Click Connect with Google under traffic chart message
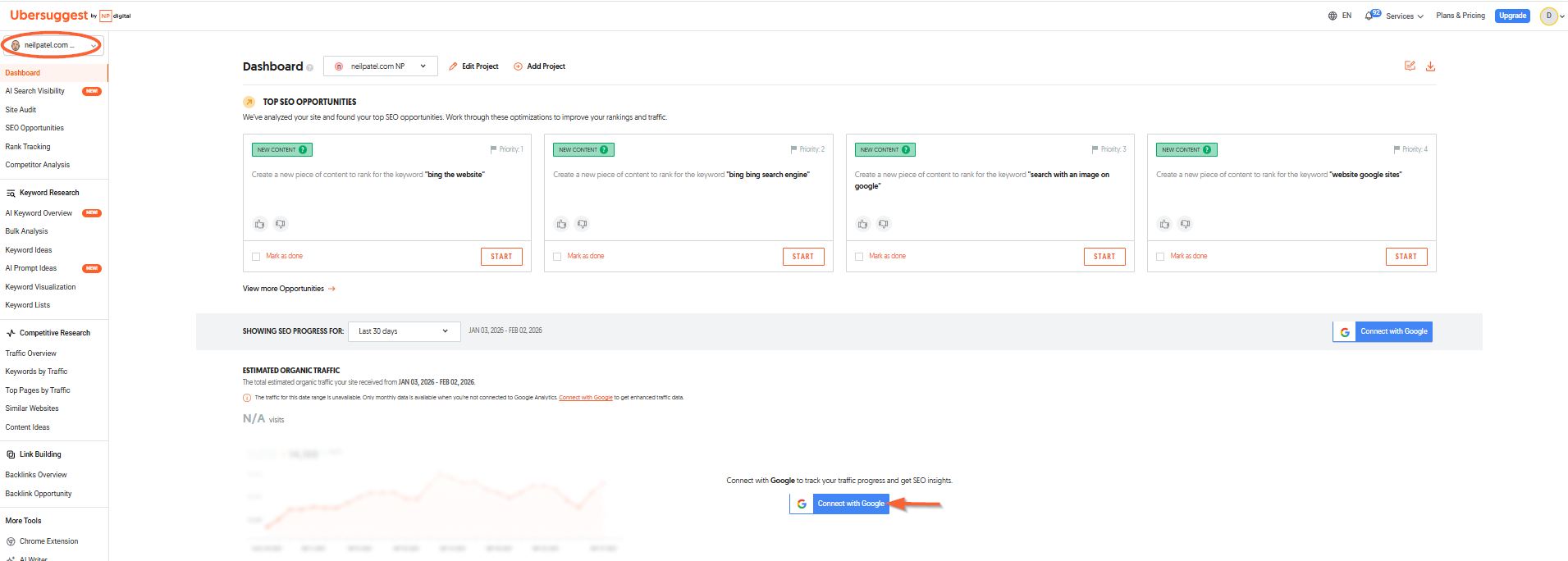 coord(839,504)
